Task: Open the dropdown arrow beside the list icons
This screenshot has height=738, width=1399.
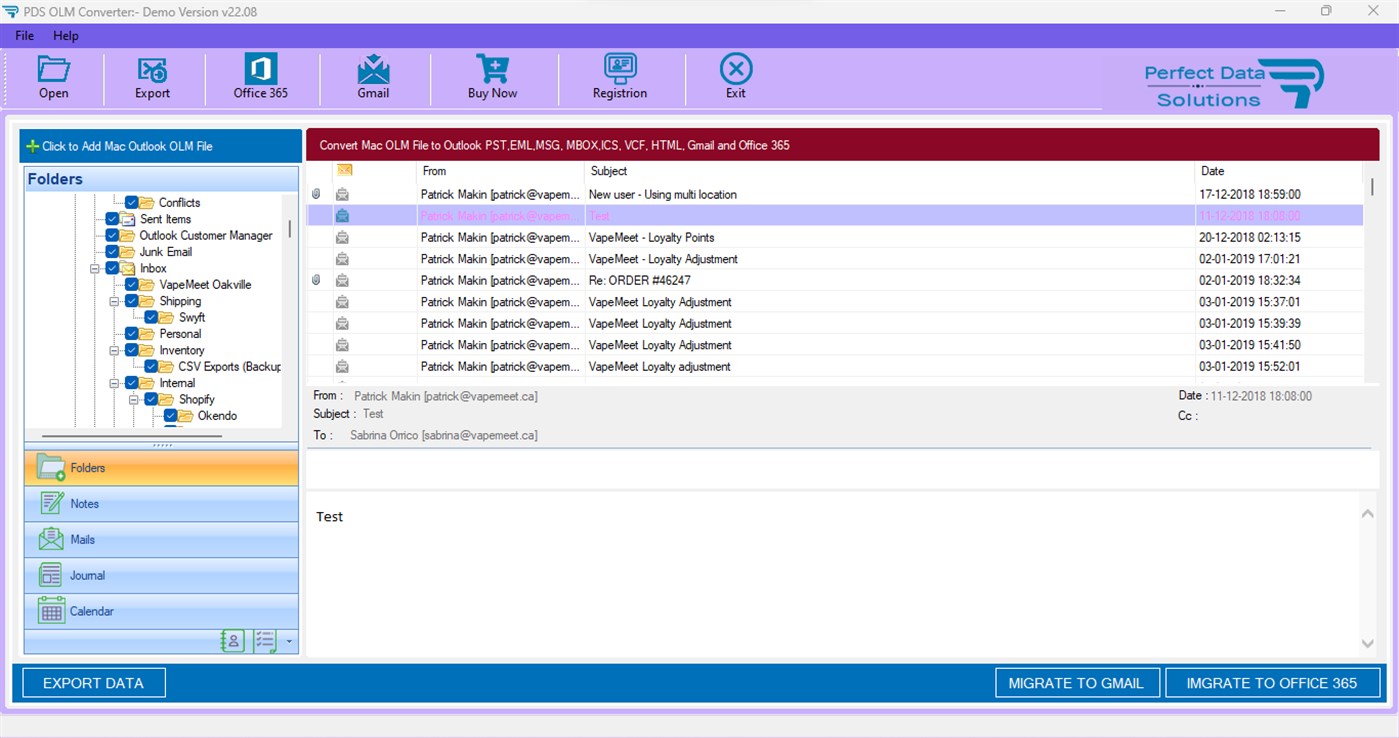Action: 290,641
